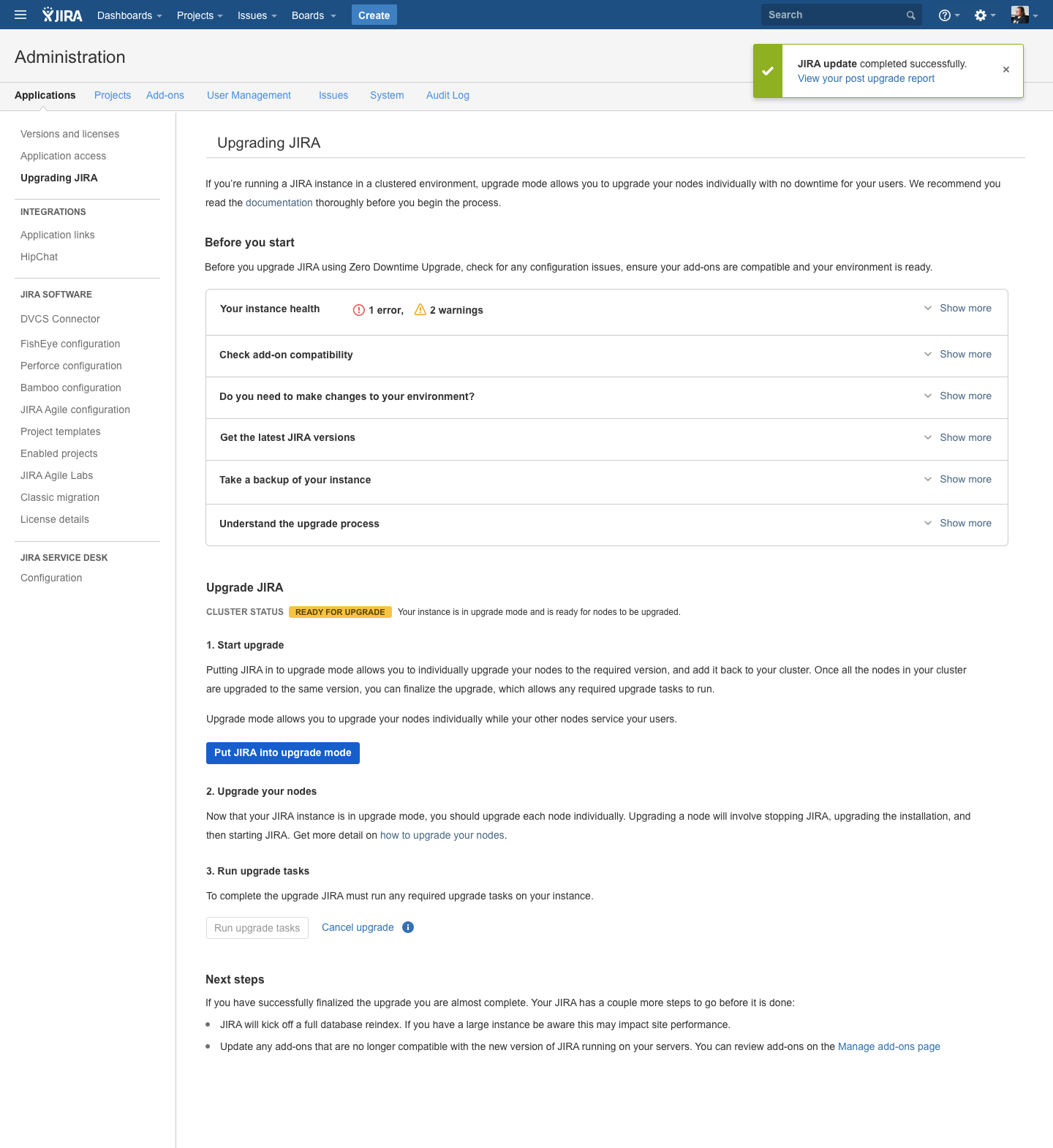Expand Check add-on compatibility section
The height and width of the screenshot is (1148, 1053).
pyautogui.click(x=958, y=355)
